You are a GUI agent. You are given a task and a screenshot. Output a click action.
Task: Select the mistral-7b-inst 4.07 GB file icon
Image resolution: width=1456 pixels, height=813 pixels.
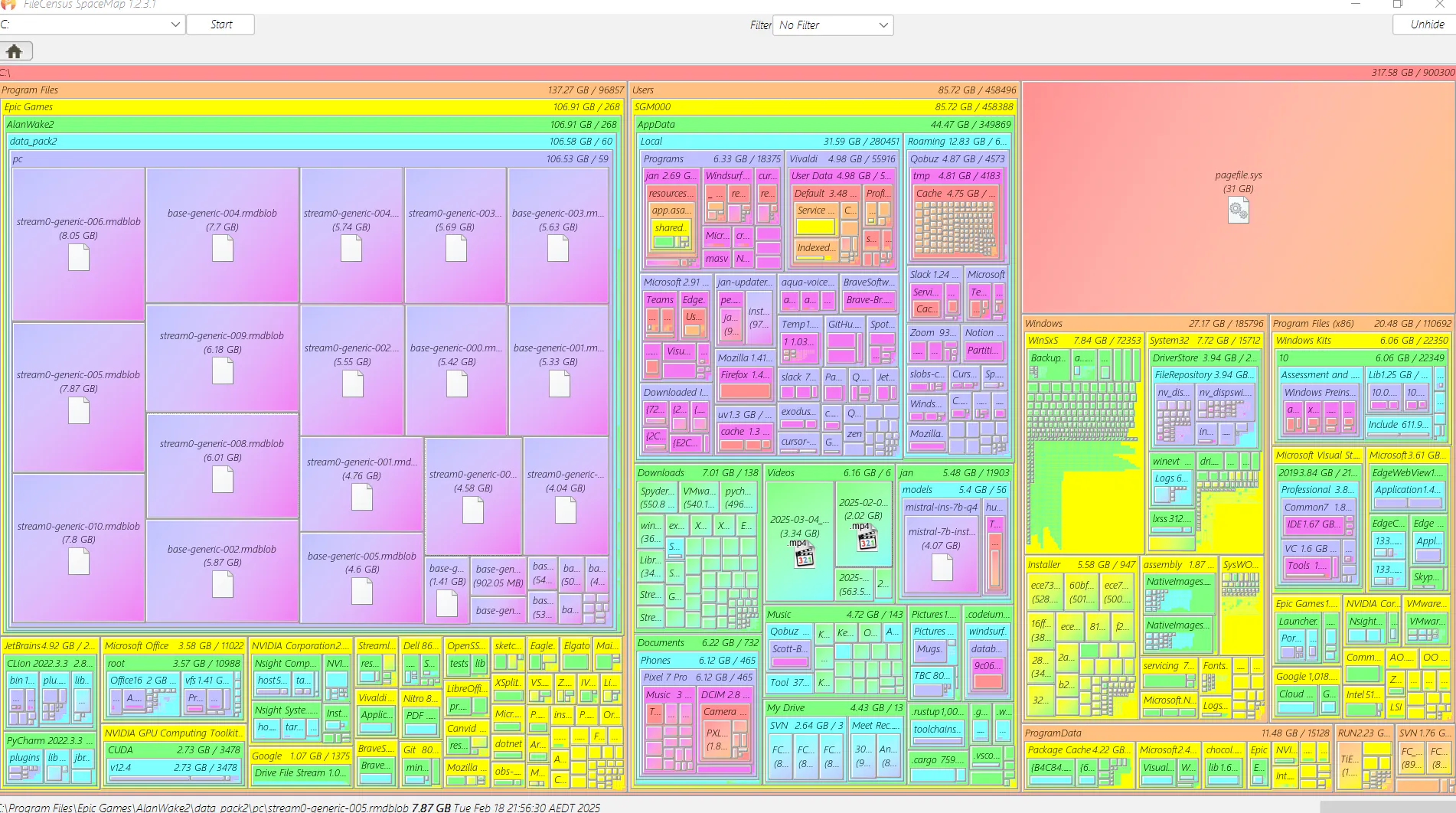942,566
